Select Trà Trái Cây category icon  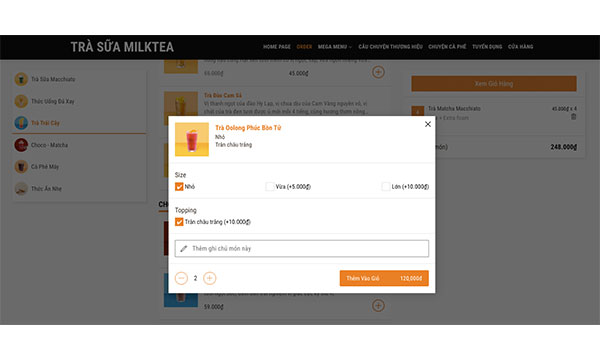click(21, 123)
